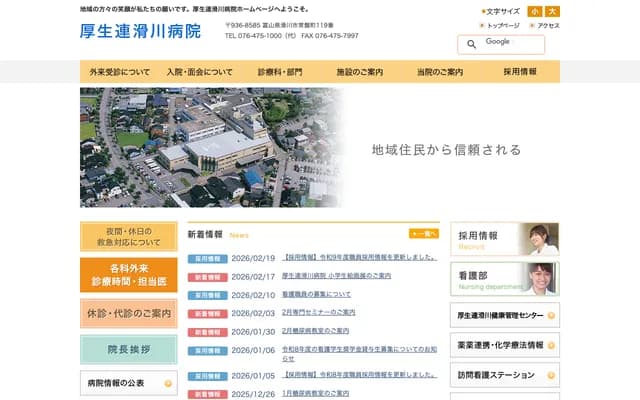Open the 入院・面会について menu
640x400 pixels.
point(200,72)
